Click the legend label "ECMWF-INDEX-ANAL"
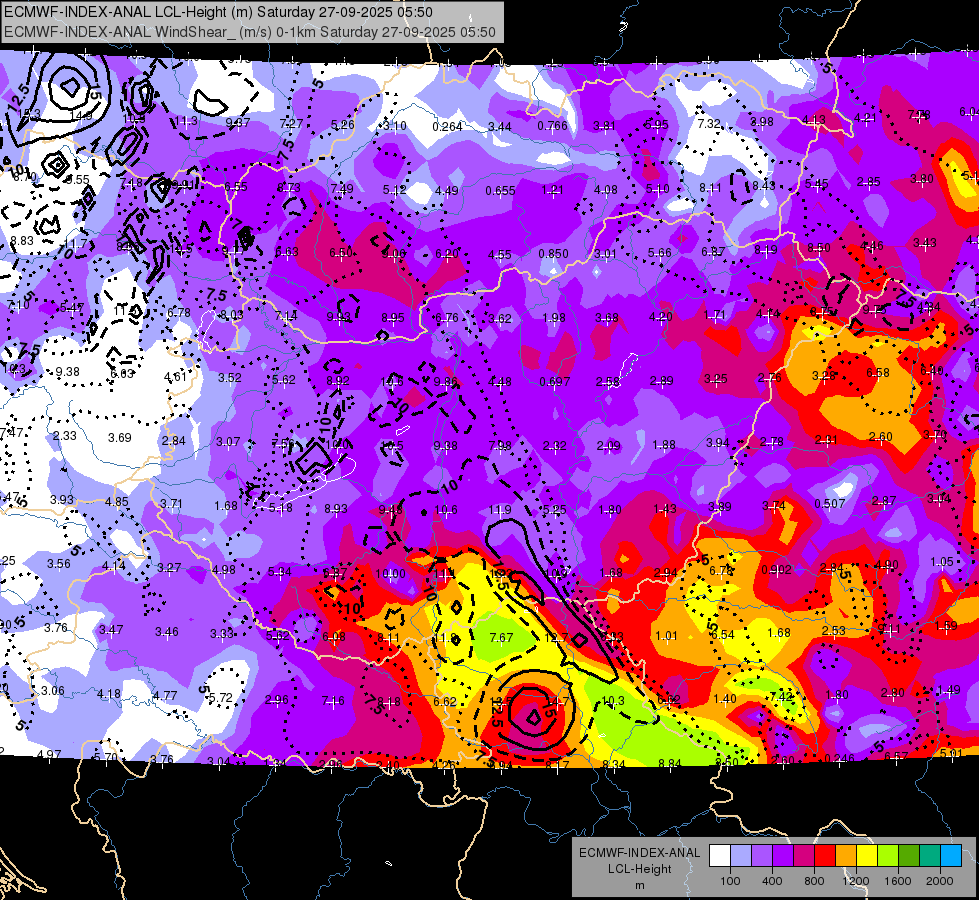Viewport: 979px width, 900px height. tap(639, 853)
